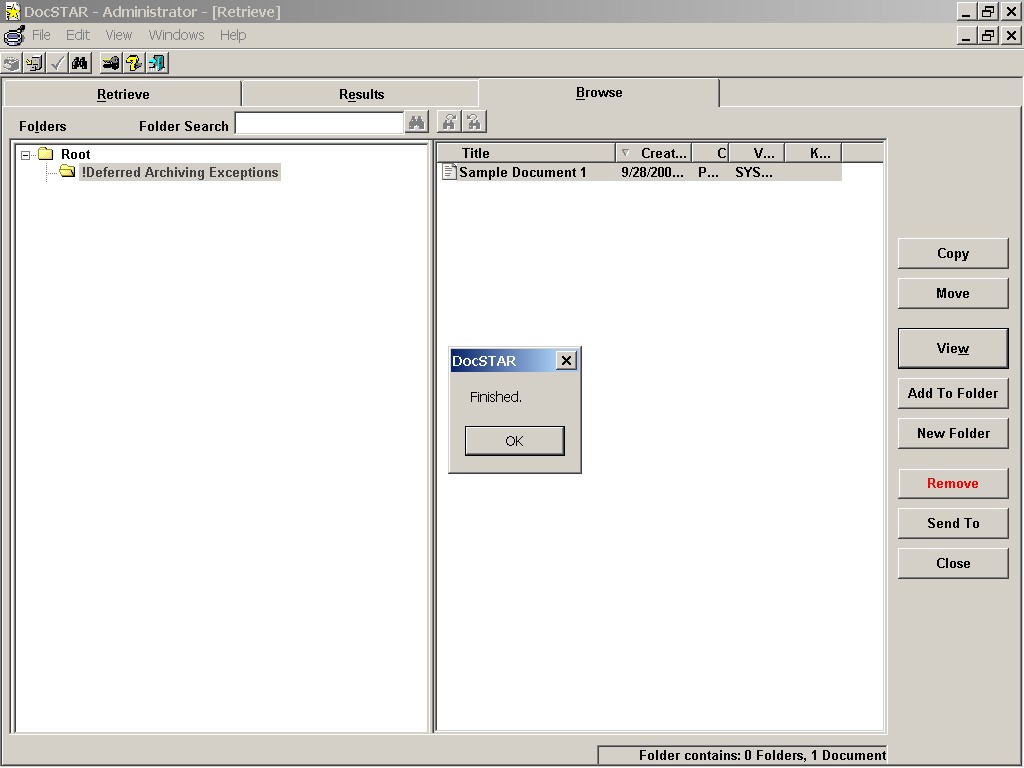Click the document control icon left of File menu
Viewport: 1024px width, 768px height.
(x=14, y=35)
